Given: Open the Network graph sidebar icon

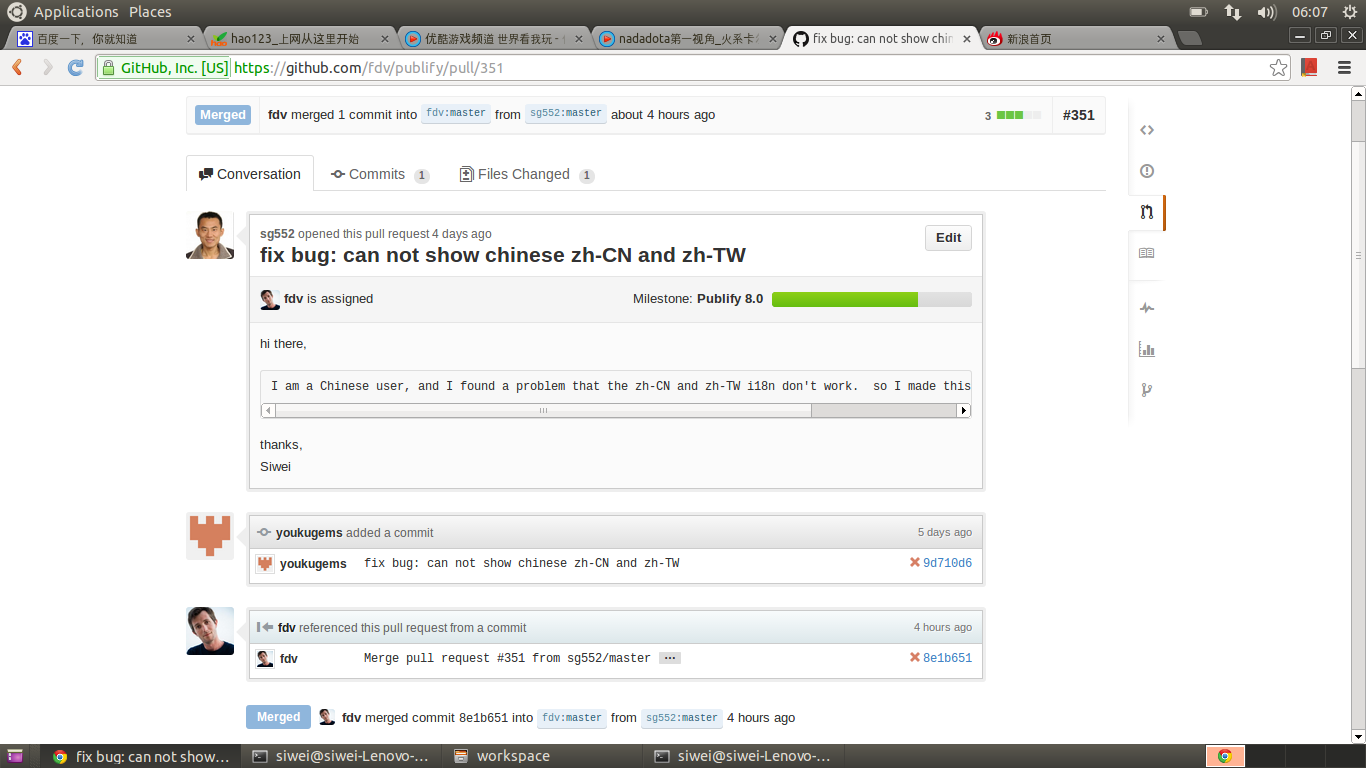Looking at the screenshot, I should [1146, 390].
